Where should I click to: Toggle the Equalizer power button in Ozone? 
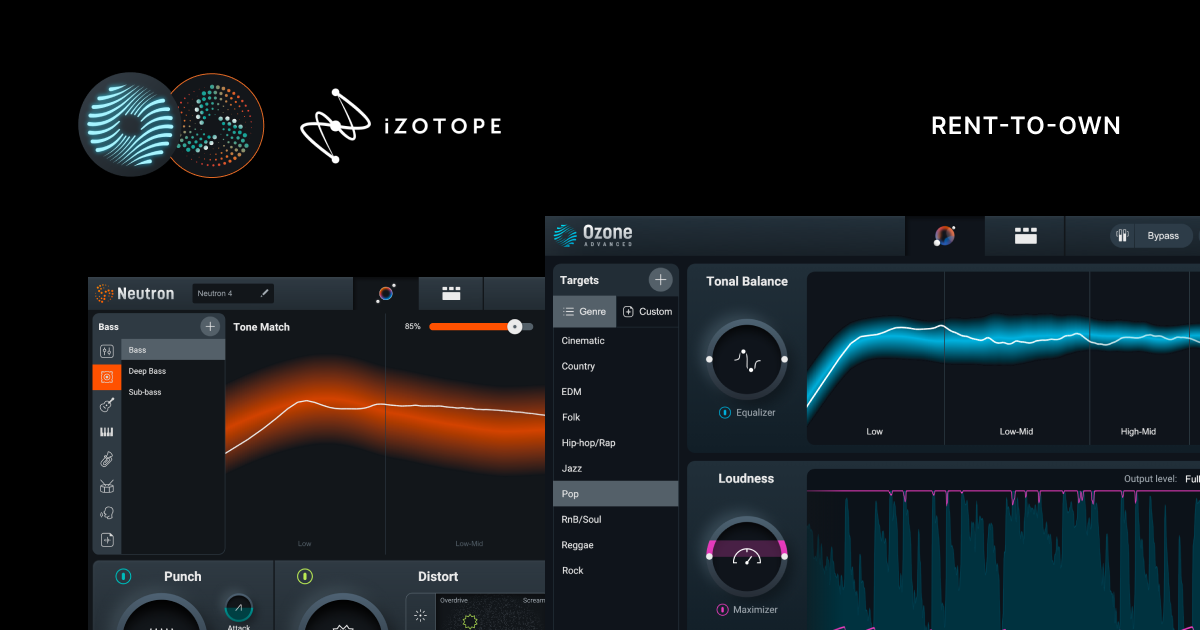pos(723,412)
